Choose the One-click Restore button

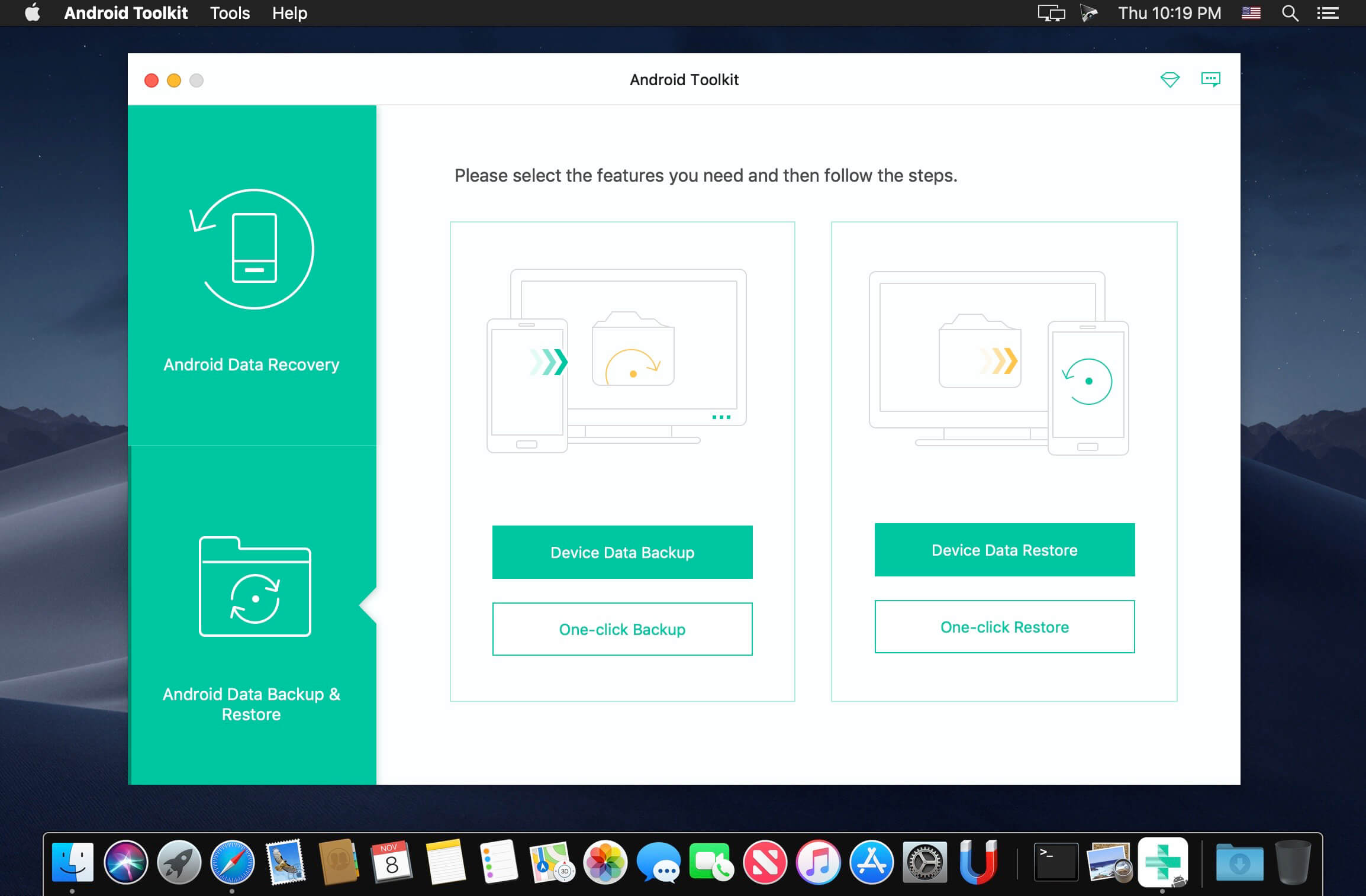click(x=1004, y=627)
